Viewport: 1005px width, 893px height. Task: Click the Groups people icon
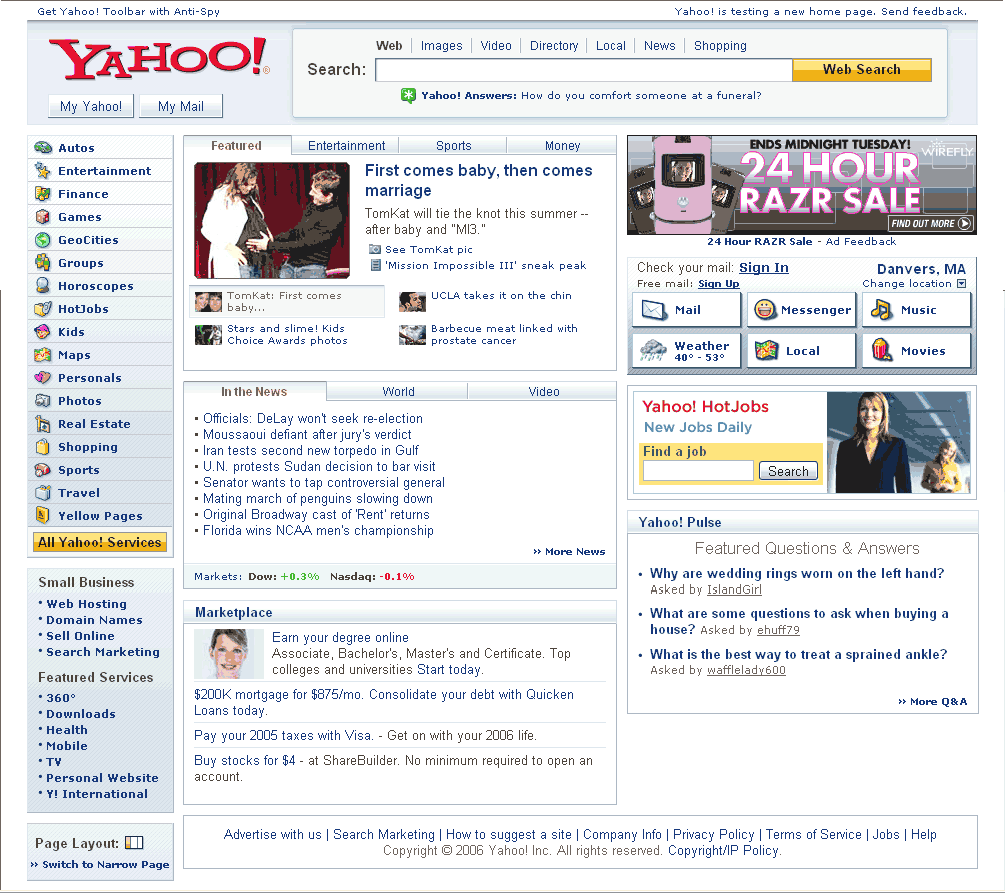point(43,262)
